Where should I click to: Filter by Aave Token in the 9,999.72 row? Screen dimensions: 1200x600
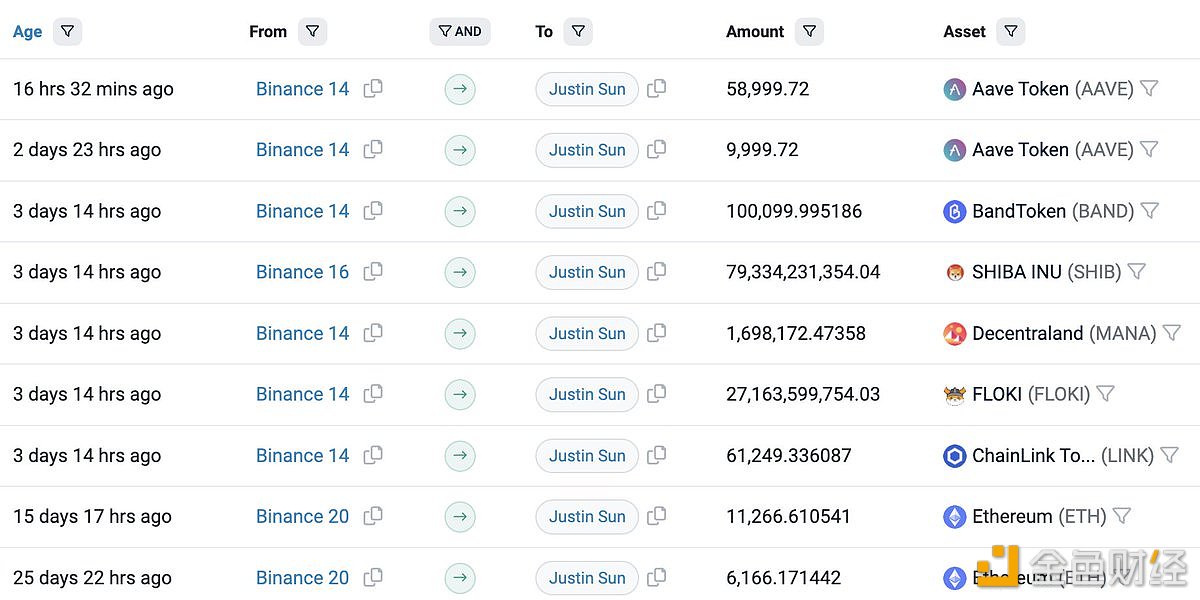pyautogui.click(x=1149, y=150)
